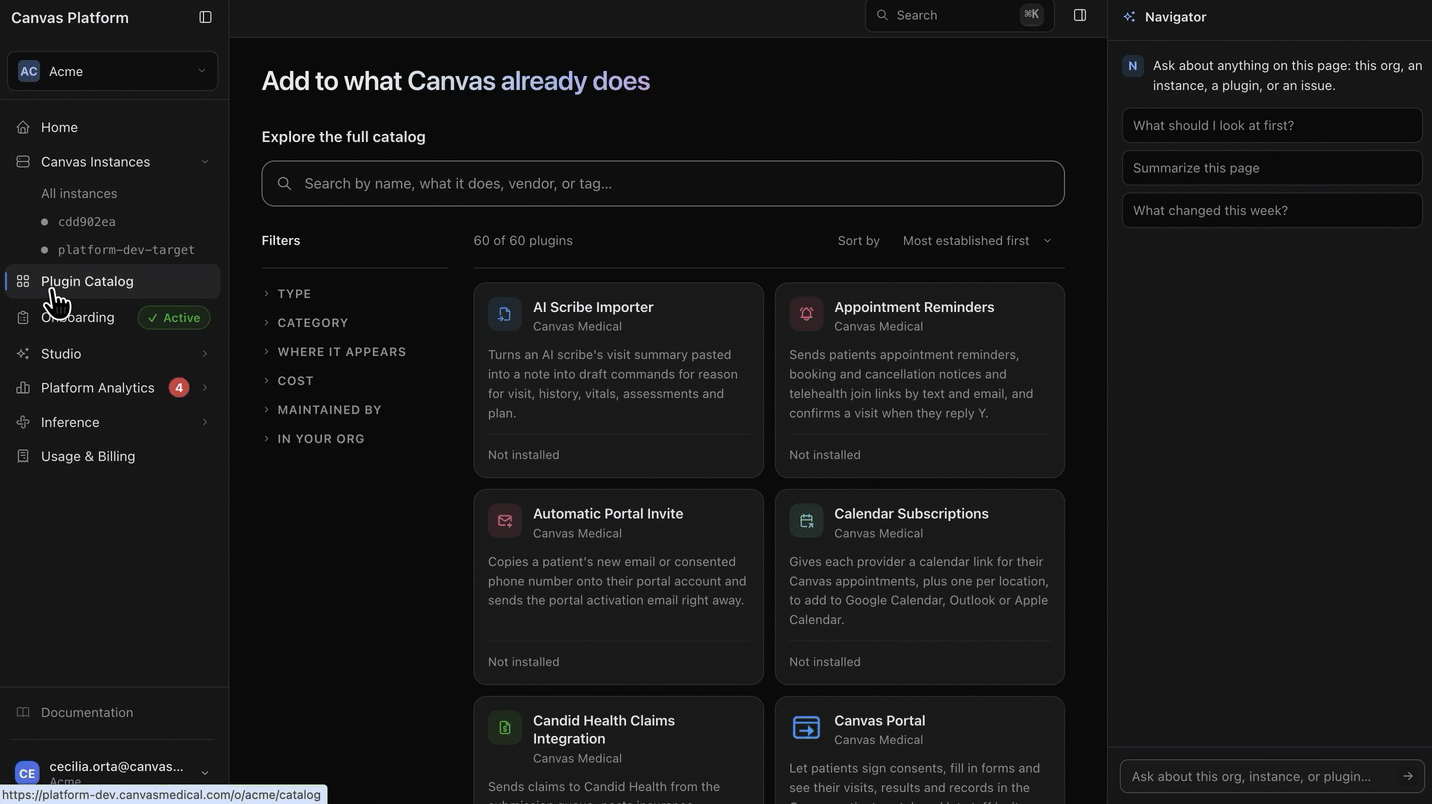Click the AI Scribe Importer plugin icon
This screenshot has height=804, width=1432.
tap(505, 314)
